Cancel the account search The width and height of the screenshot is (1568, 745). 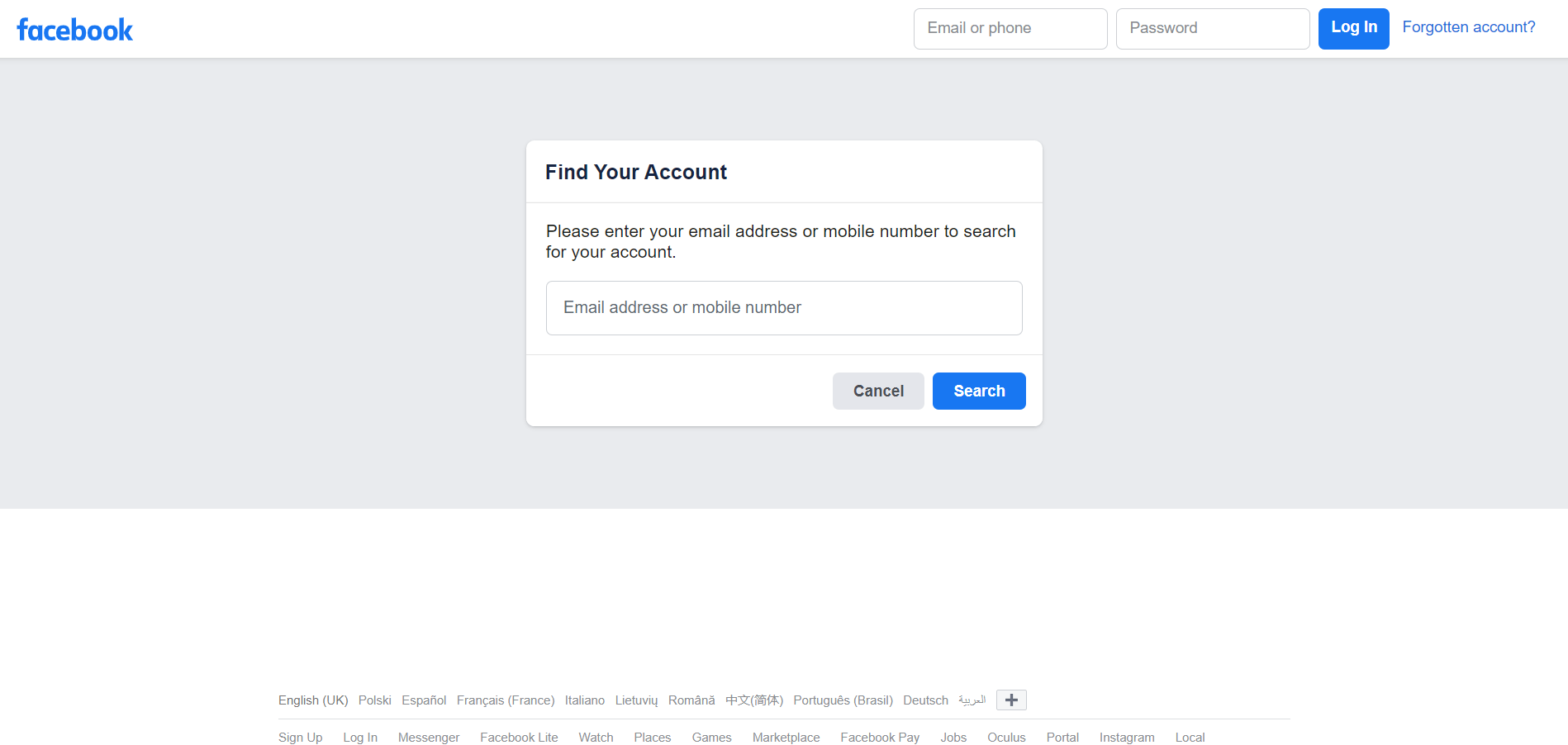click(877, 391)
